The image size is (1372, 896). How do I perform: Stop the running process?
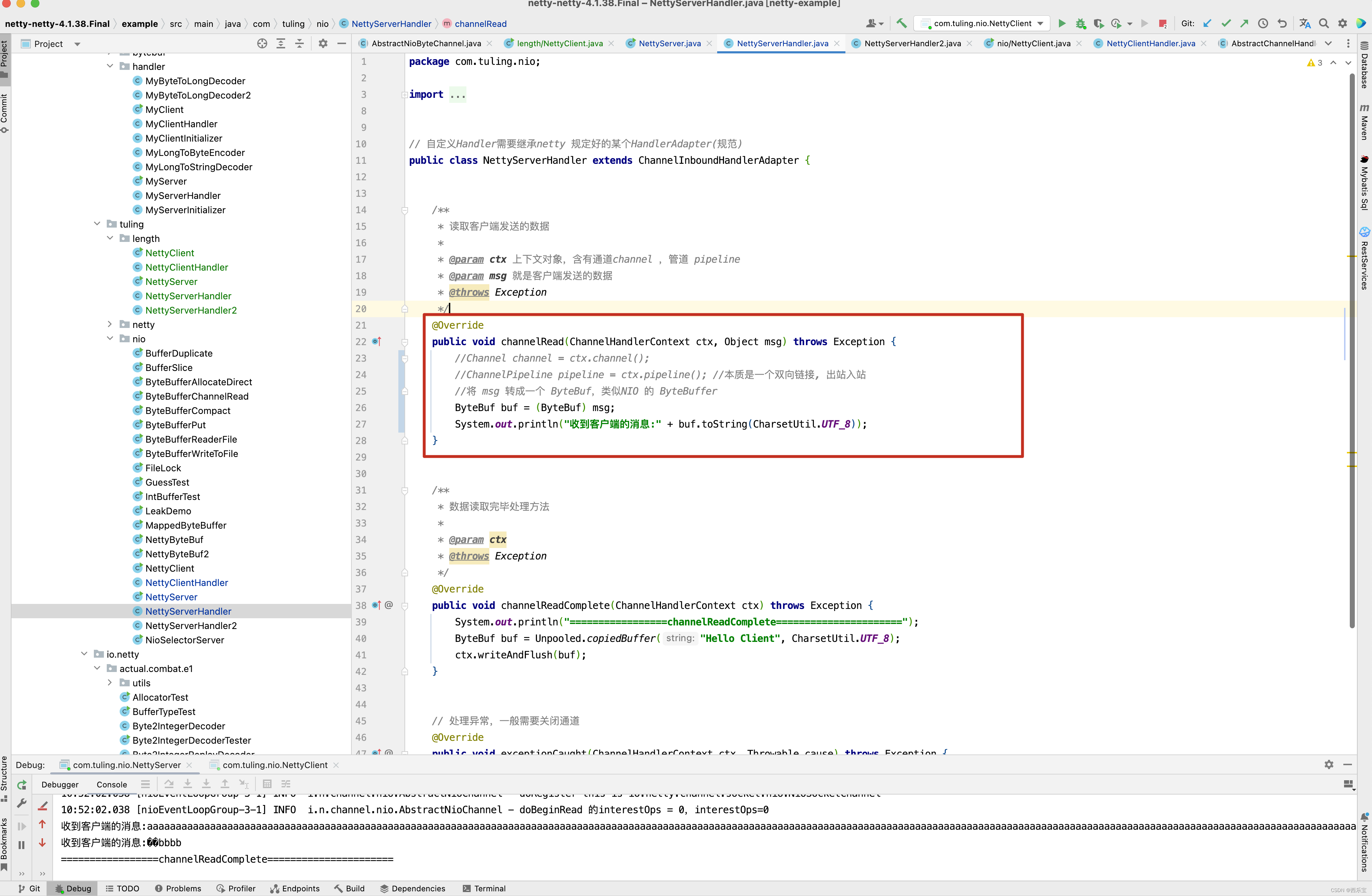1163,24
